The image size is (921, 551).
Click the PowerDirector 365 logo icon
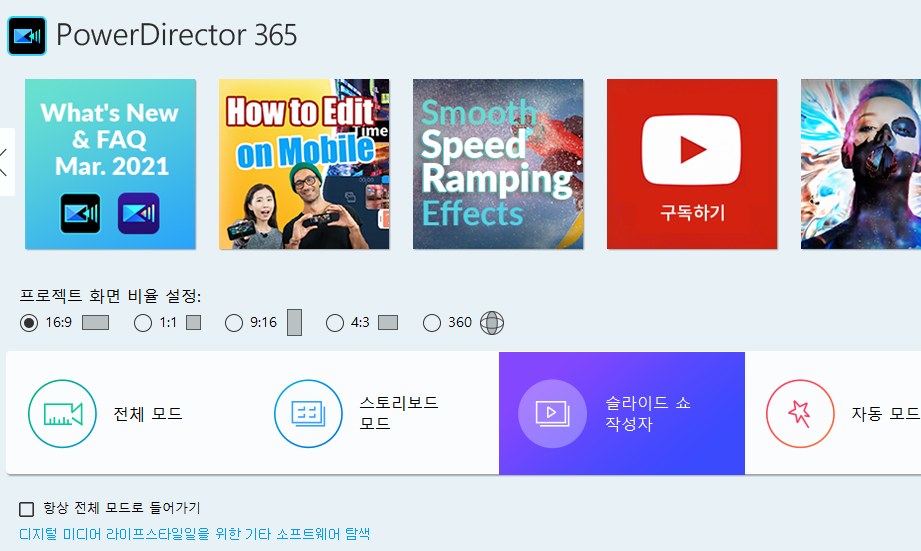pos(27,36)
